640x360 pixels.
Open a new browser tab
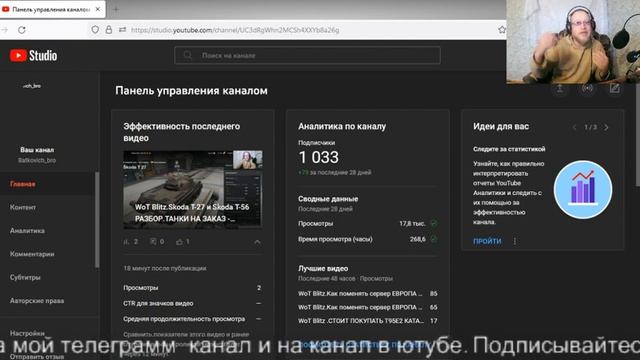click(116, 9)
